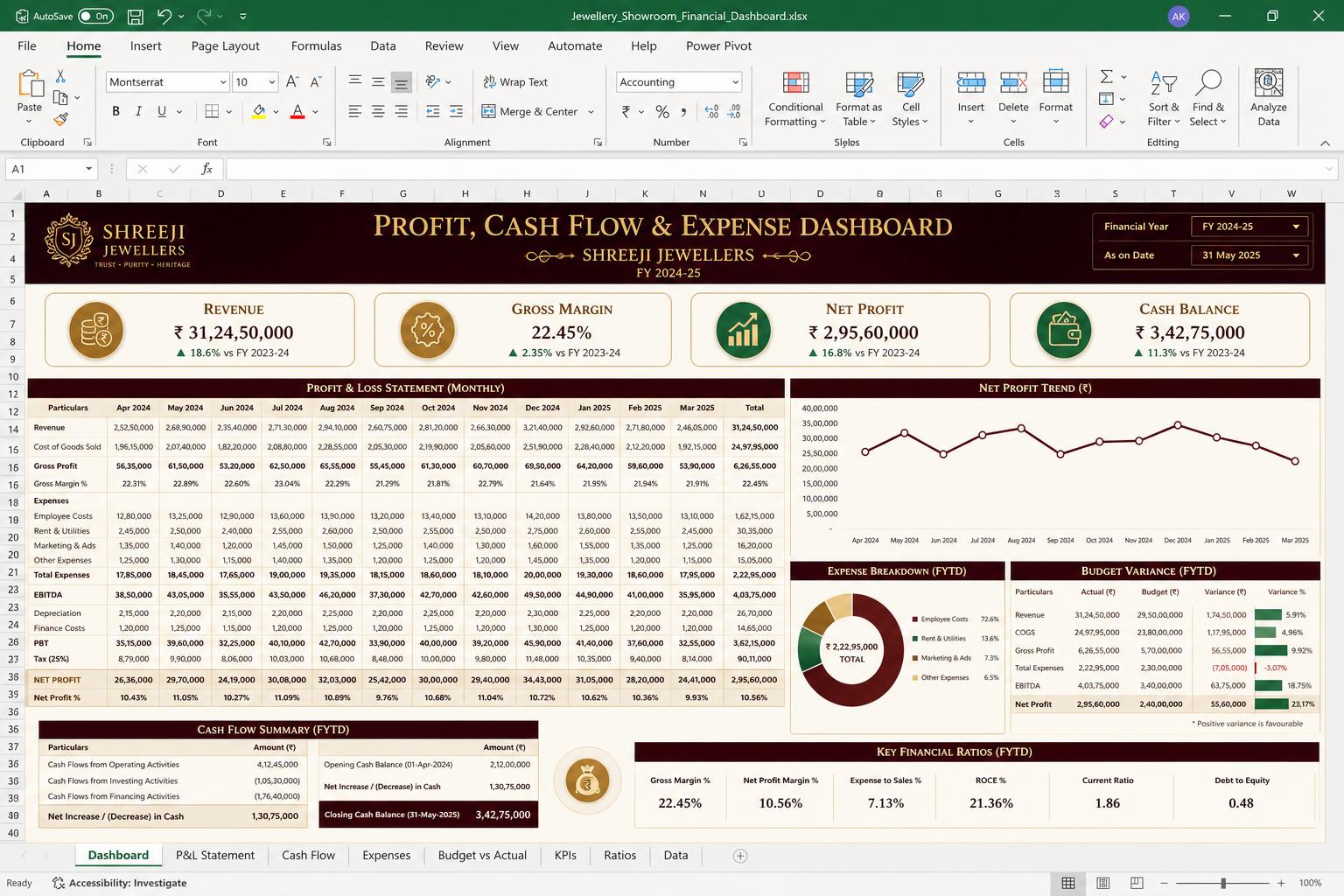This screenshot has height=896, width=1344.
Task: Click the Insert Function fx icon
Action: click(x=206, y=169)
